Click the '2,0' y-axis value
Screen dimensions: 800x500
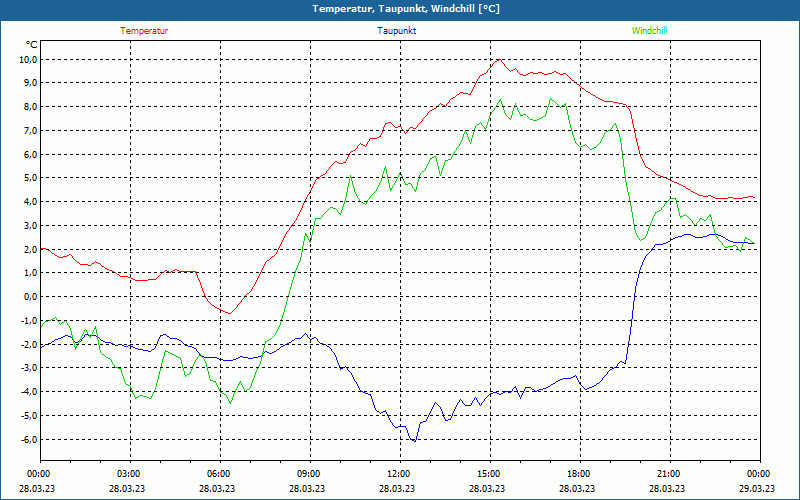(x=31, y=249)
